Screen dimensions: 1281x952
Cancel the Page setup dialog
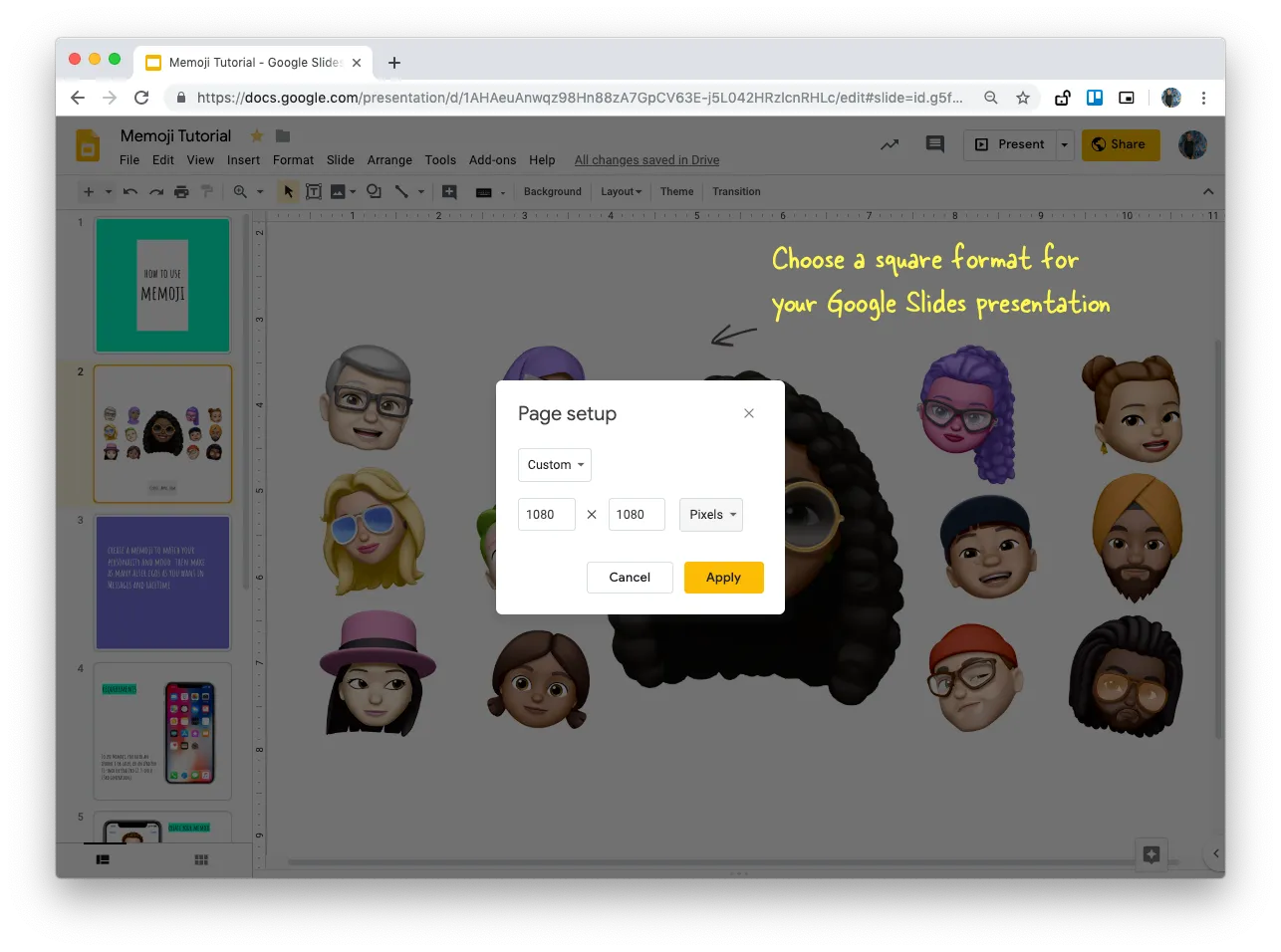630,578
